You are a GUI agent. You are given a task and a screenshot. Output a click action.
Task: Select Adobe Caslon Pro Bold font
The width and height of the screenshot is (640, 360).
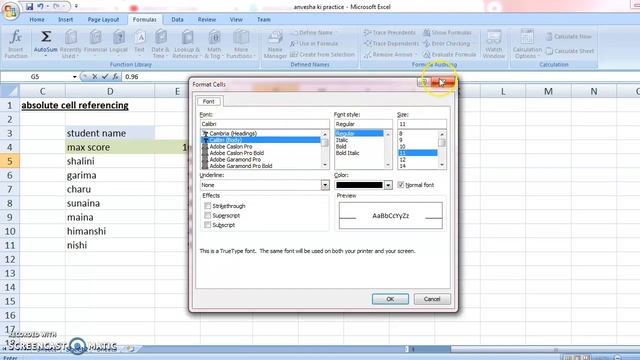coord(237,153)
